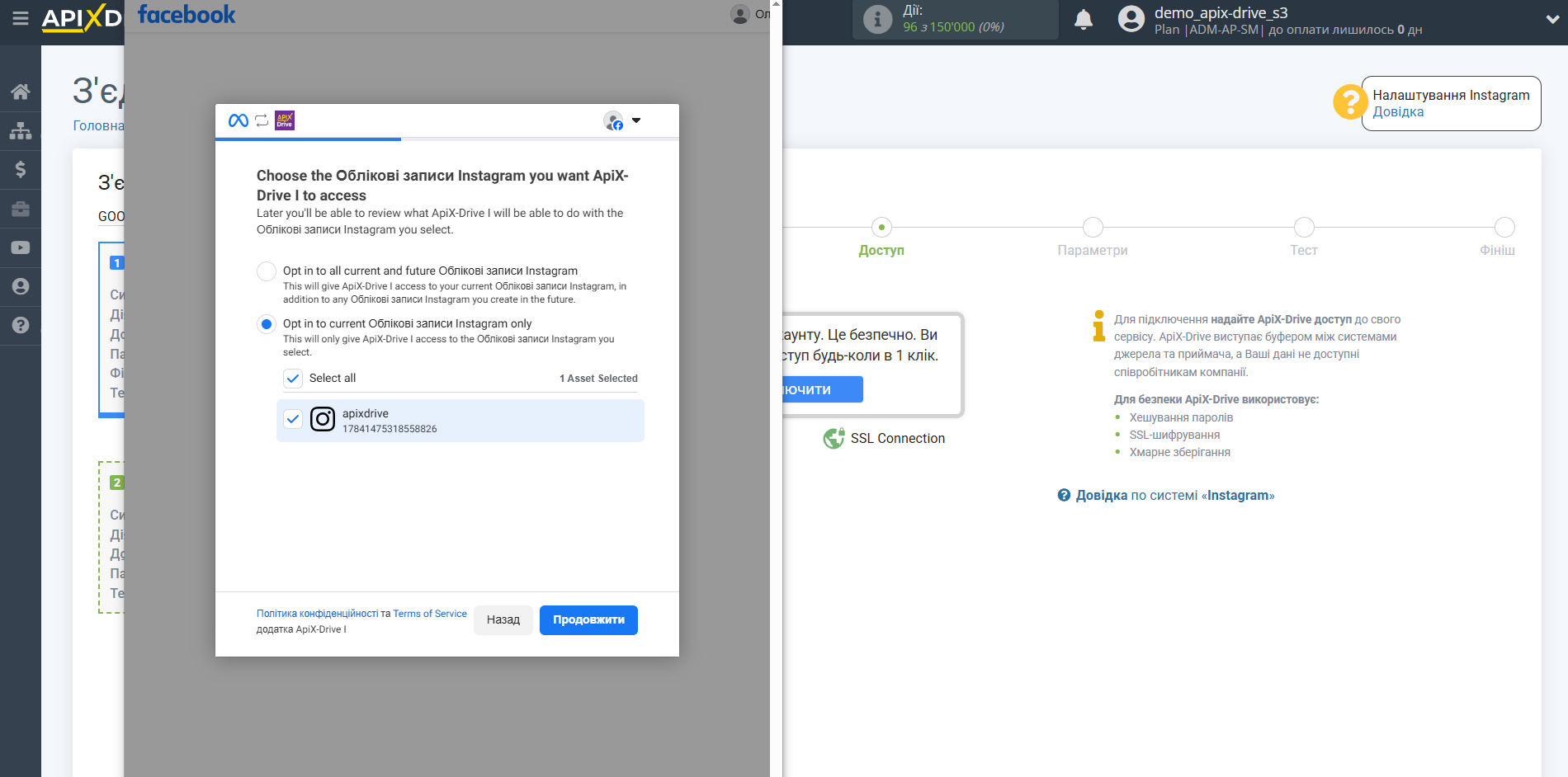Select opt in to all current and future accounts

(267, 271)
